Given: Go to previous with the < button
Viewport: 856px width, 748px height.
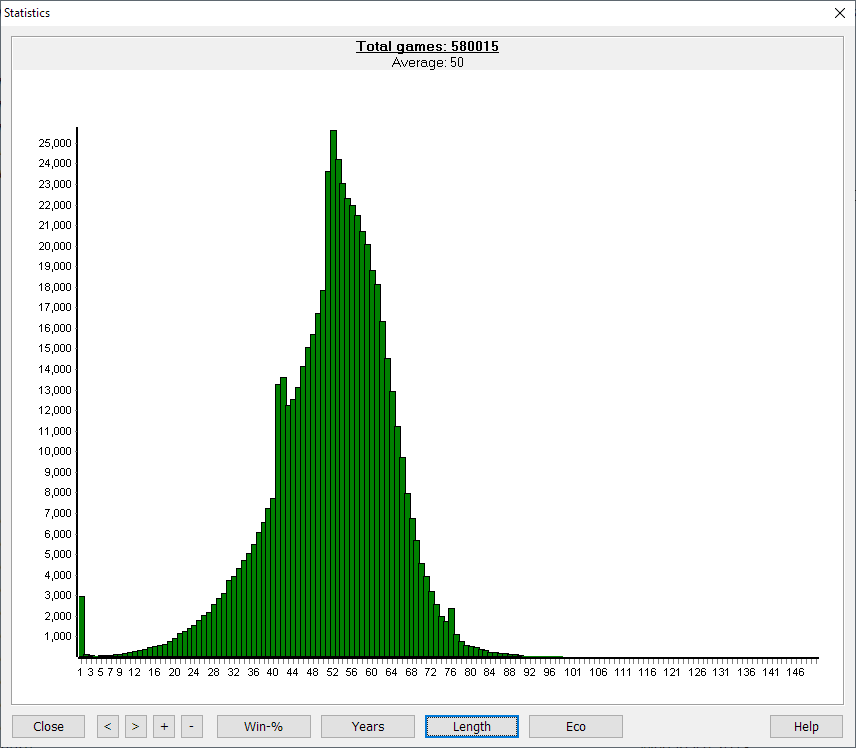Looking at the screenshot, I should 108,726.
